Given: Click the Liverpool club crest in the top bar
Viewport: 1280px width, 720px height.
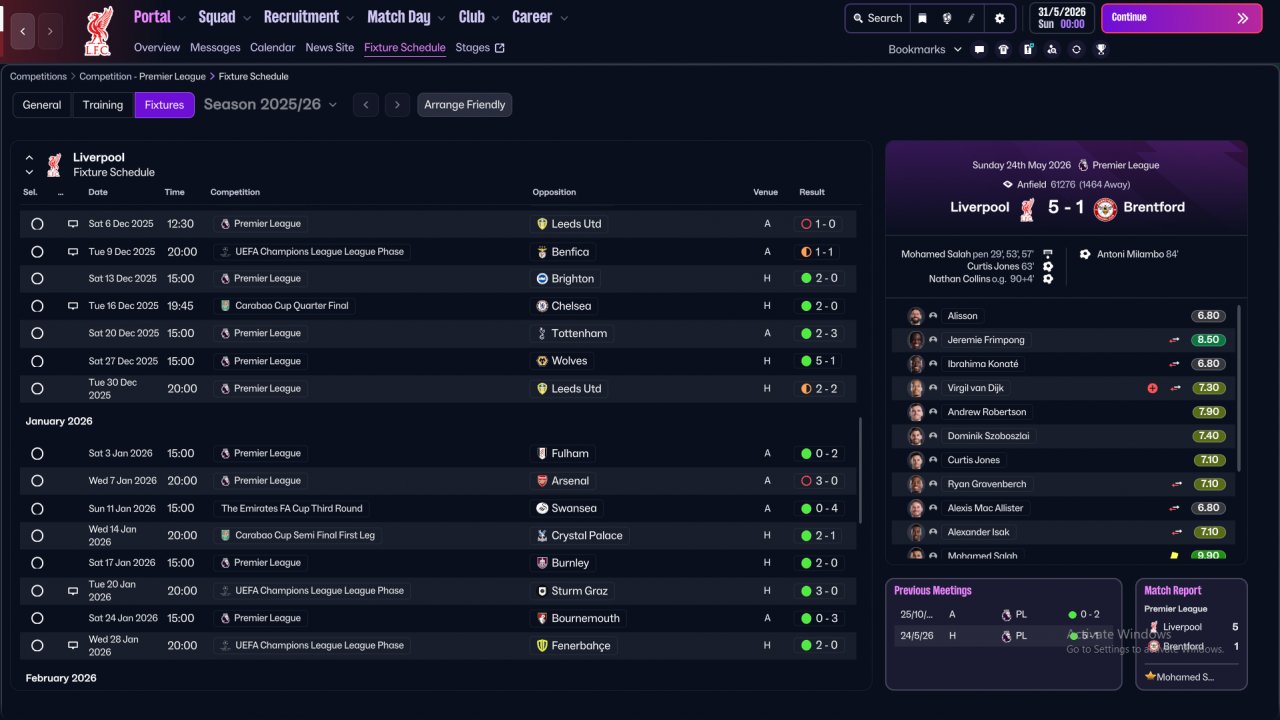Looking at the screenshot, I should pyautogui.click(x=99, y=31).
